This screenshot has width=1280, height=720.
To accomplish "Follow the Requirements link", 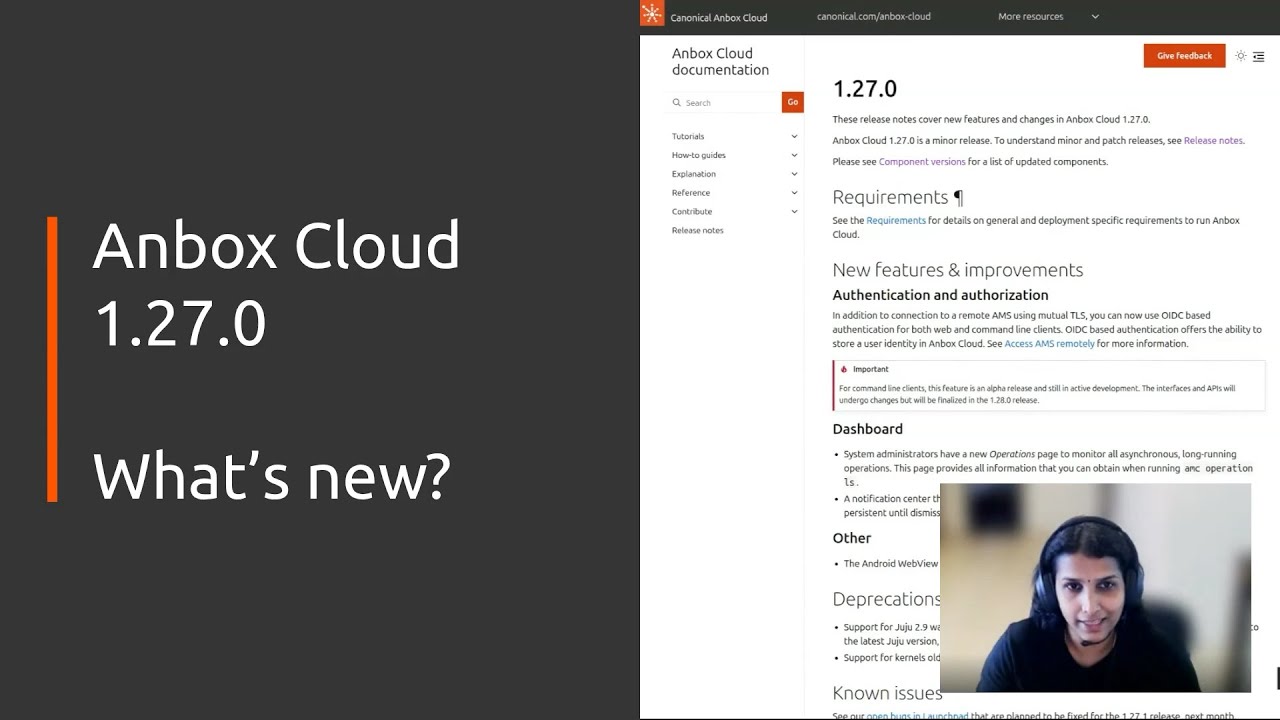I will coord(896,220).
